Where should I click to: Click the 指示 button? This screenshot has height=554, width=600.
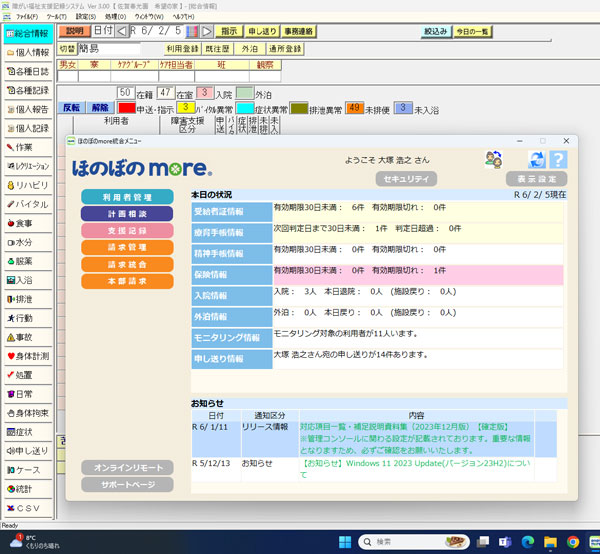point(229,31)
